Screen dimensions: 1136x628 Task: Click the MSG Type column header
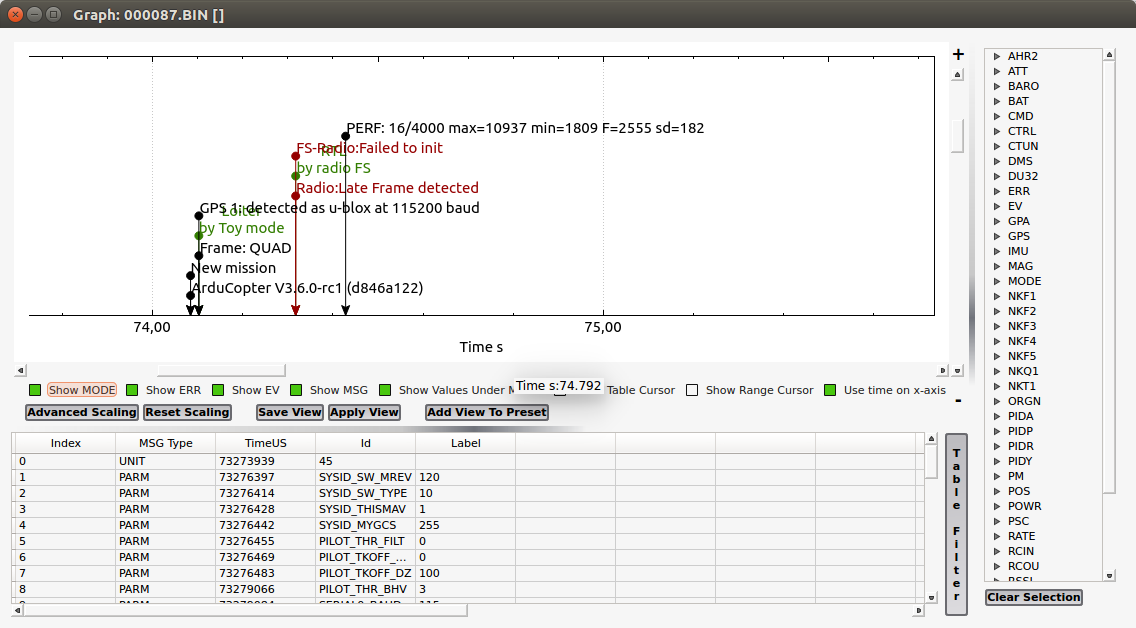[x=165, y=443]
